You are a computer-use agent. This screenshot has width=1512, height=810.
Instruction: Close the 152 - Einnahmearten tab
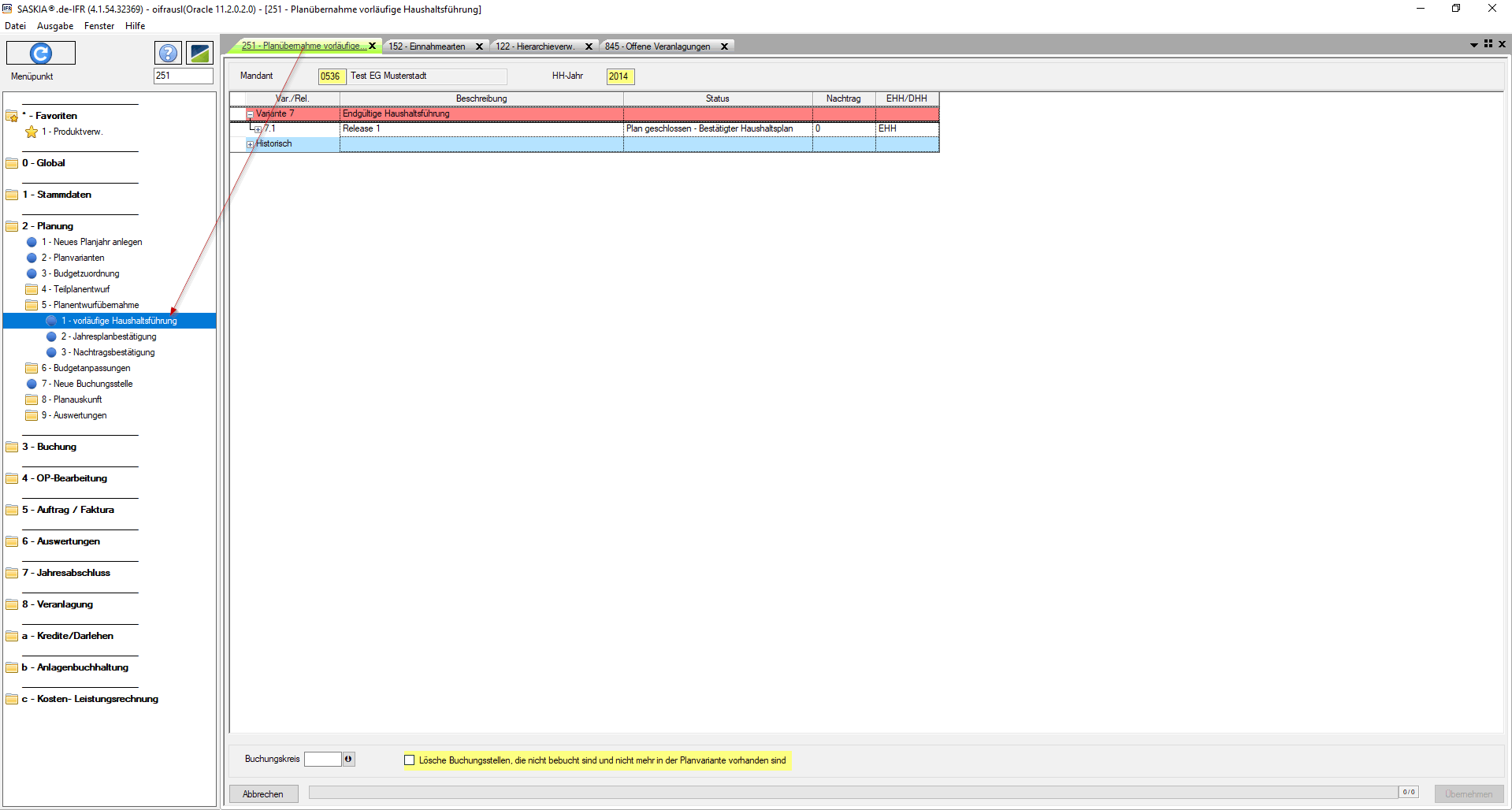pyautogui.click(x=479, y=46)
